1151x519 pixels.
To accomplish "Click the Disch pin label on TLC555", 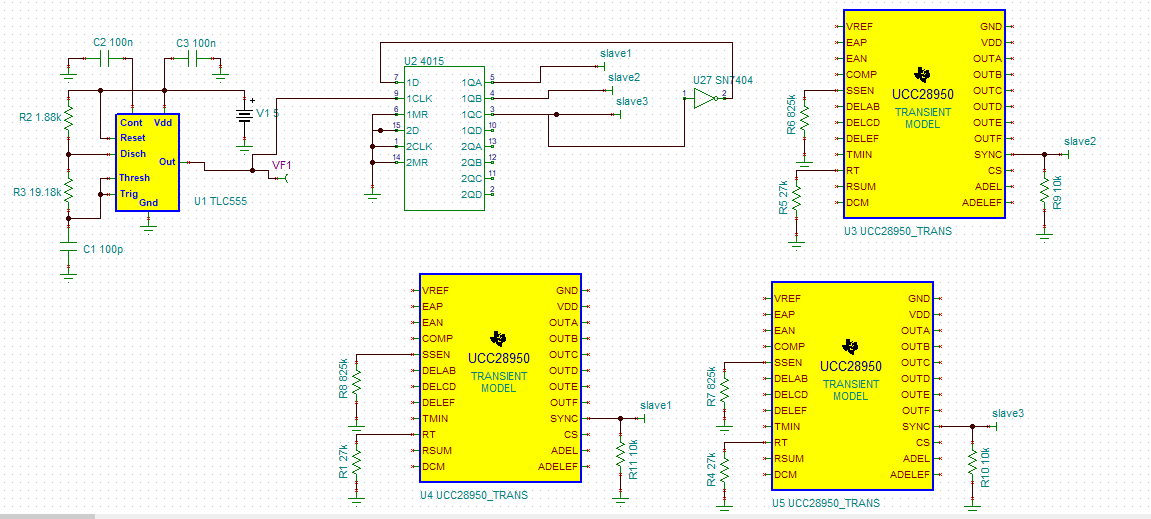I will point(134,153).
